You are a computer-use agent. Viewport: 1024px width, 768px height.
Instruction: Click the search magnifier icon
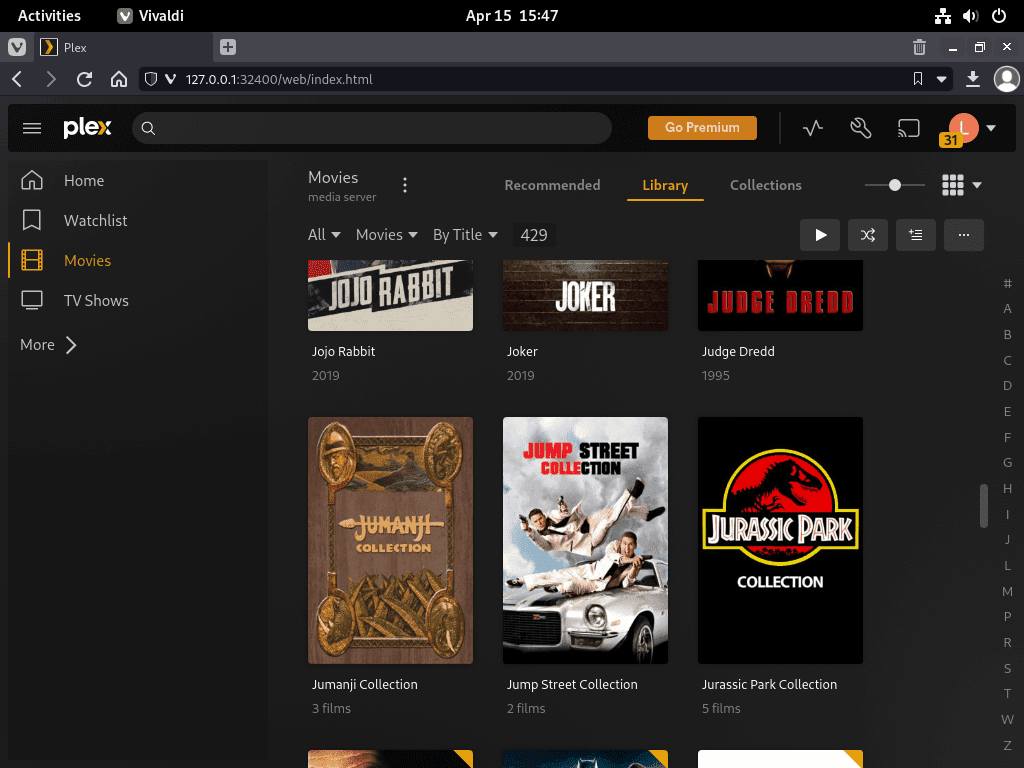pos(148,129)
